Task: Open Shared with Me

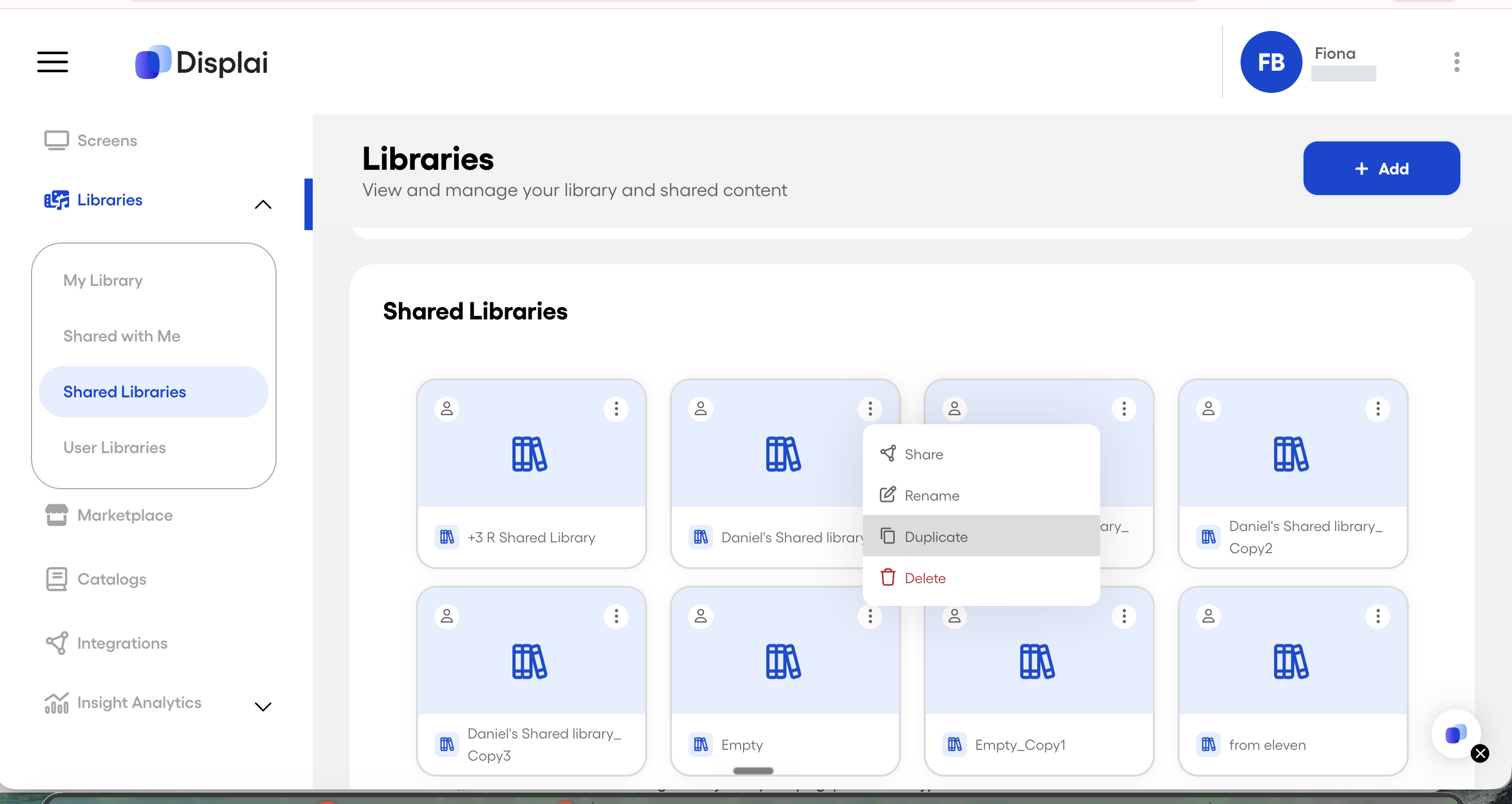Action: [x=121, y=335]
